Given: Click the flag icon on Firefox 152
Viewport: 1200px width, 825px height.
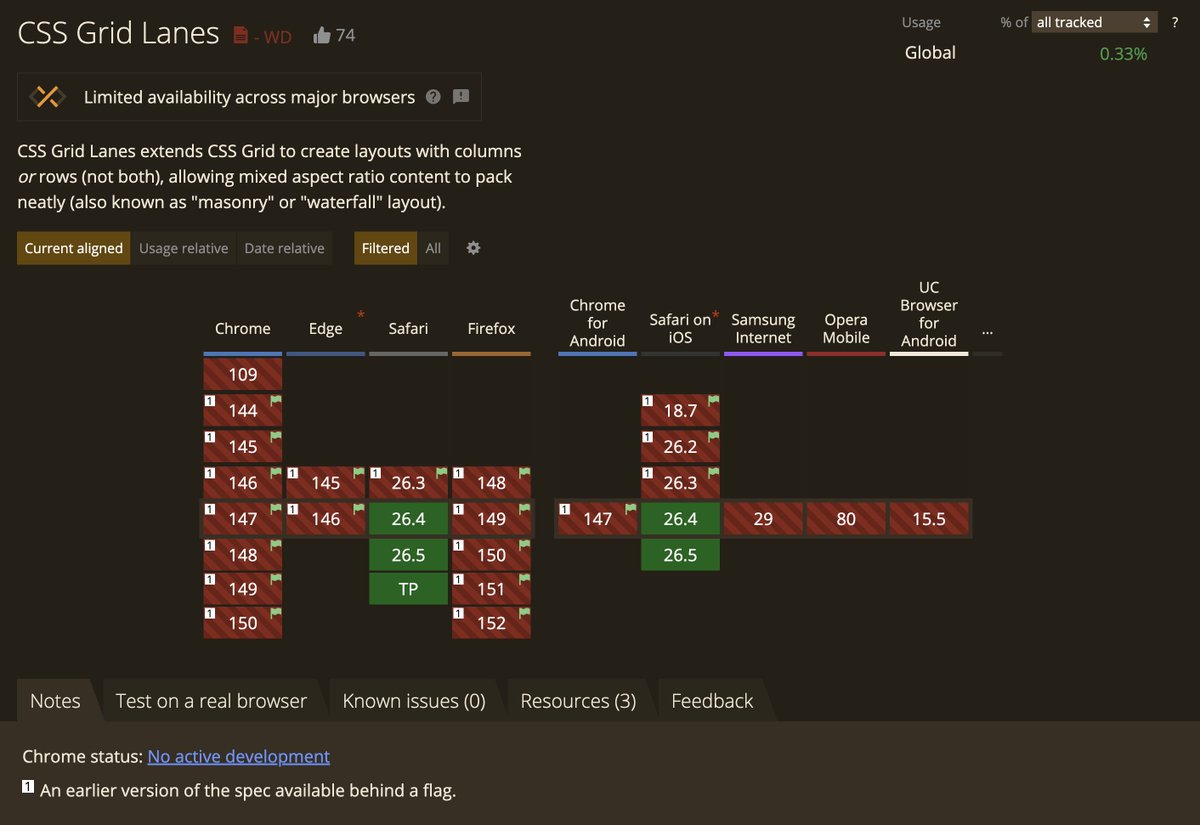Looking at the screenshot, I should [524, 612].
